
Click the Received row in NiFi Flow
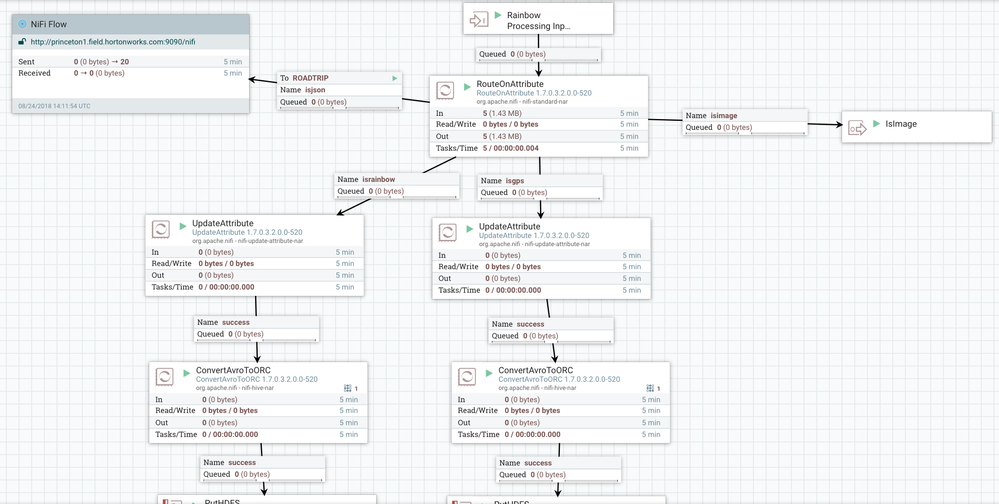click(x=131, y=73)
